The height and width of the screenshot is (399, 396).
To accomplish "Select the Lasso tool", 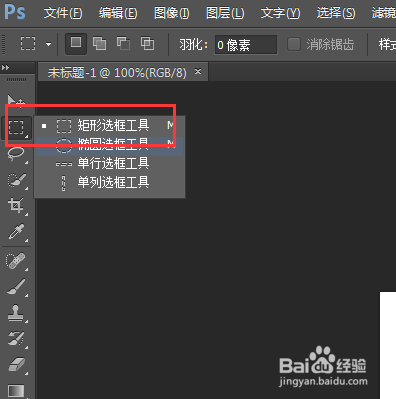I will [16, 154].
